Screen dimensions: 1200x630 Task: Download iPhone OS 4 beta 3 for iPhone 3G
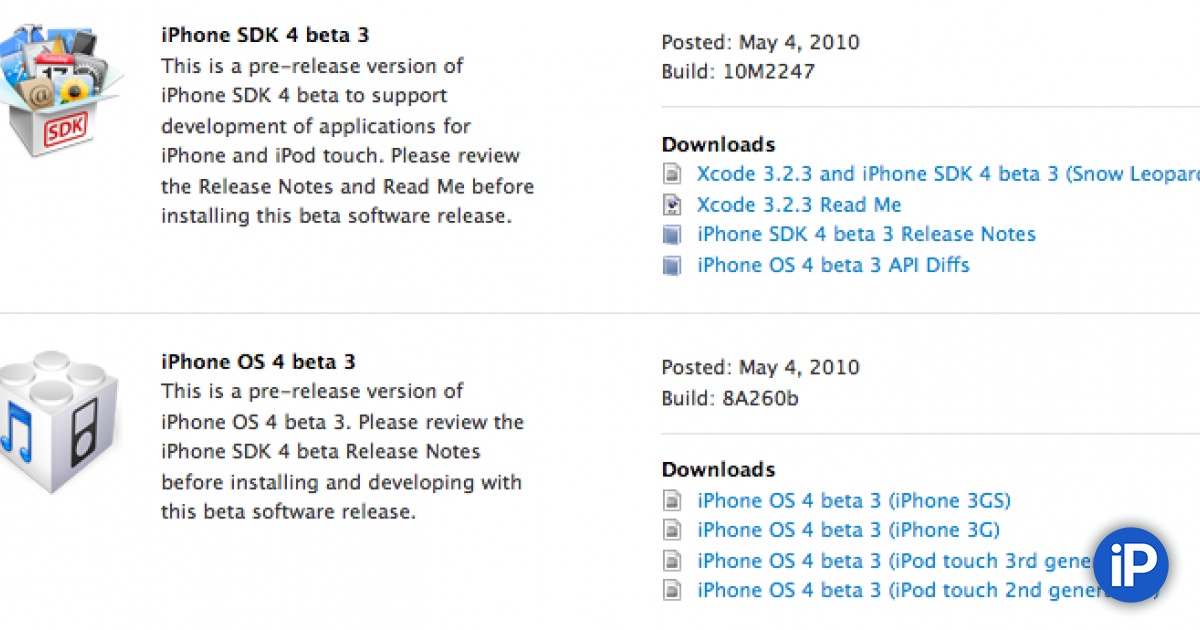click(849, 529)
